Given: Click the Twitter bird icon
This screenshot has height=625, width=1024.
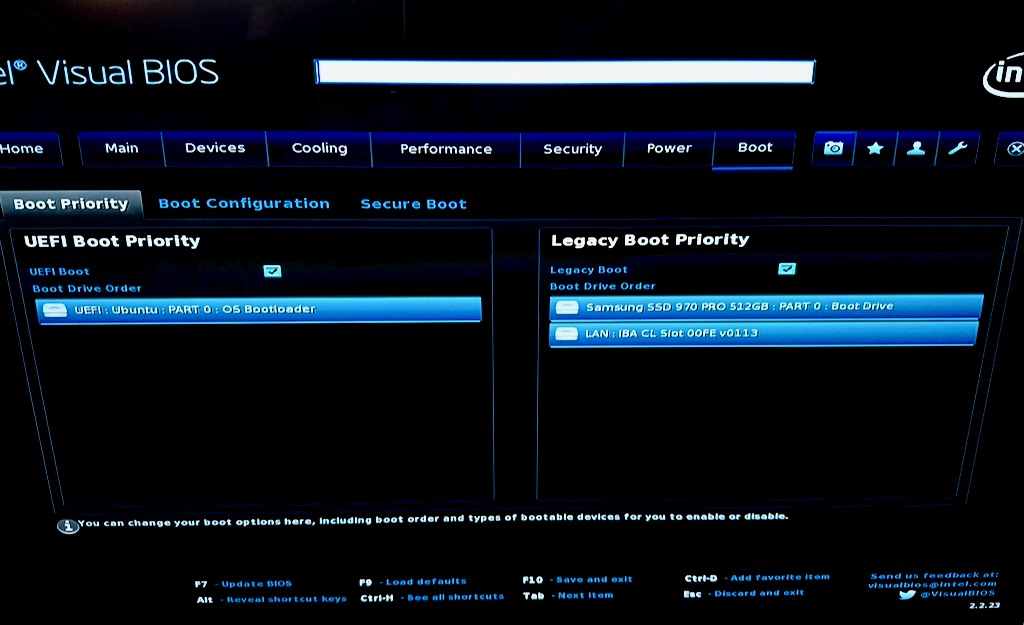Looking at the screenshot, I should click(906, 595).
